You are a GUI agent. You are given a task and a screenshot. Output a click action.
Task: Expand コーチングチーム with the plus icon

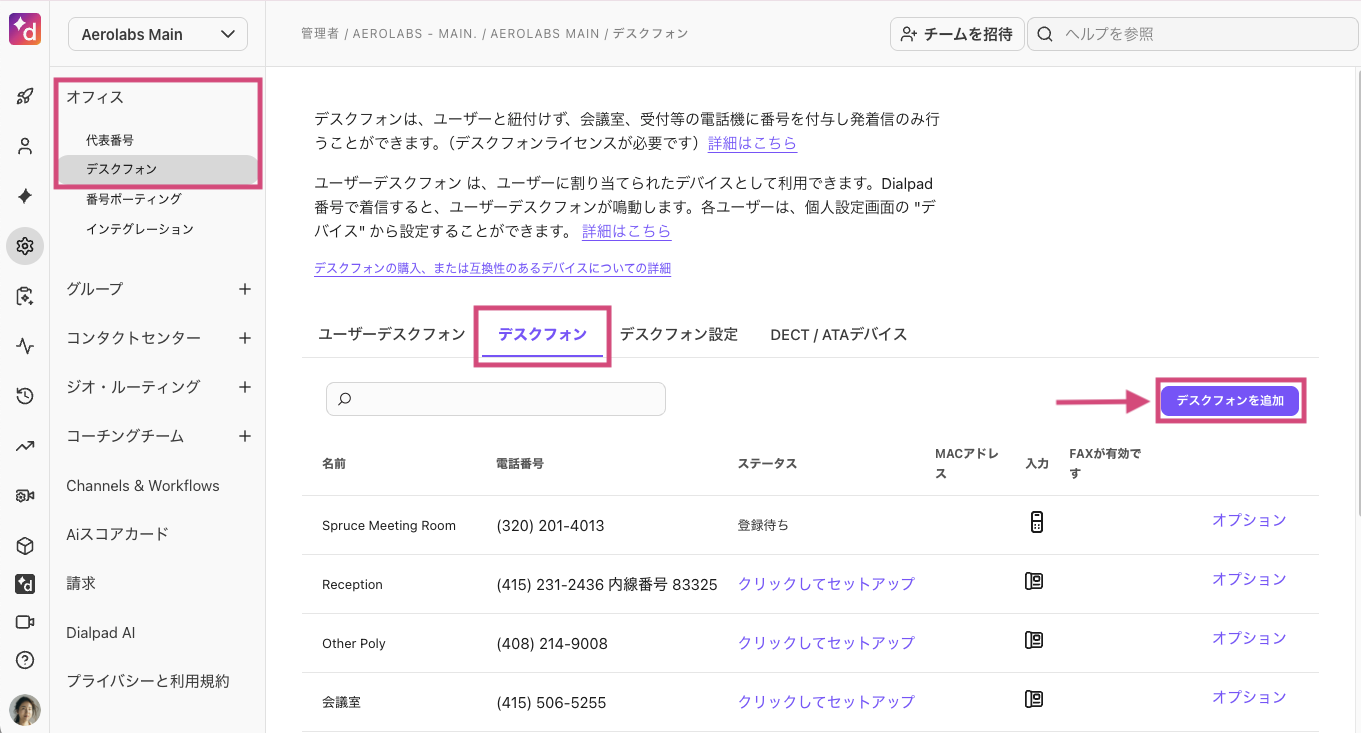click(245, 436)
